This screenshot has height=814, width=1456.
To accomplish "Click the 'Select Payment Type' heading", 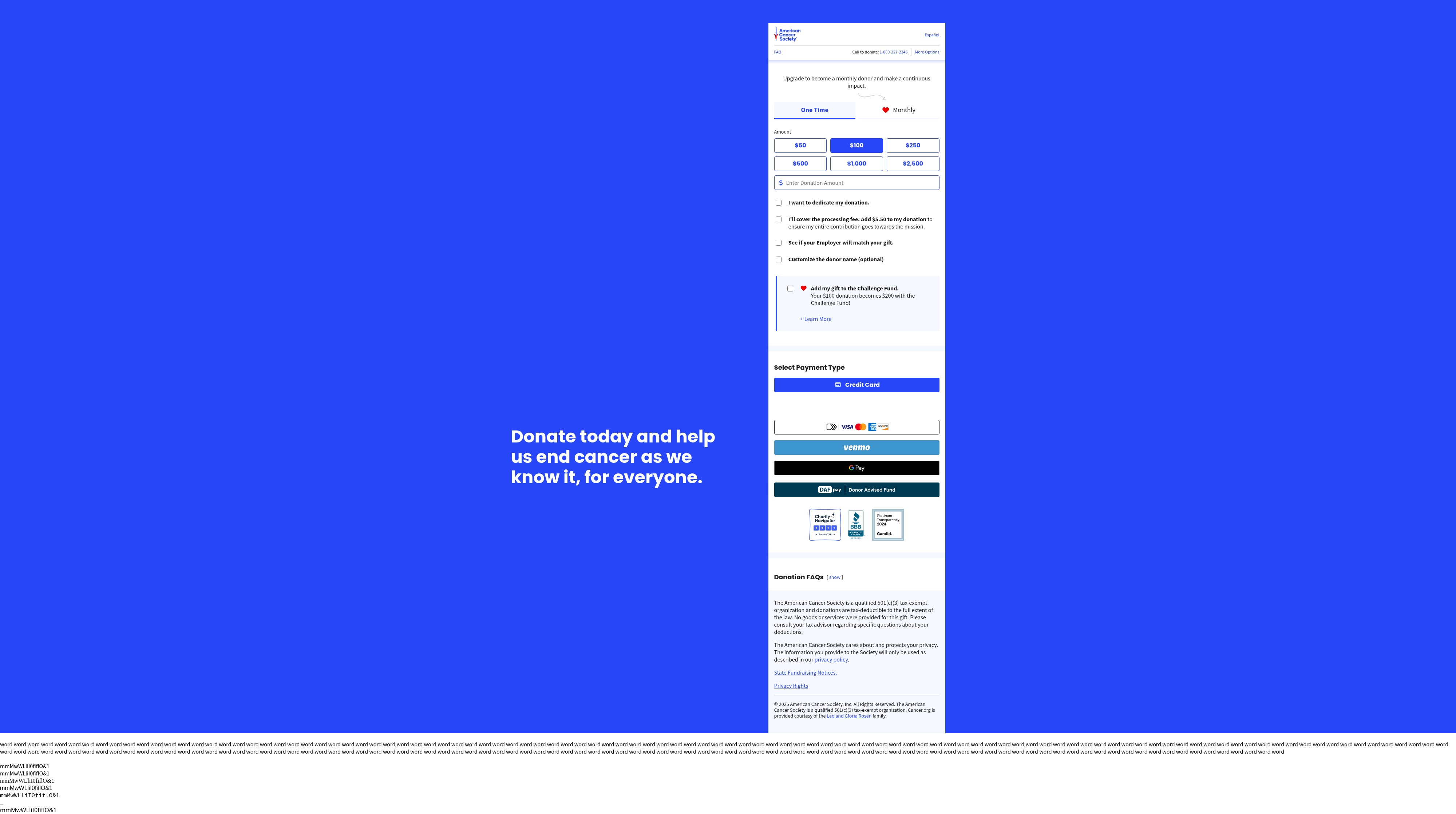I will coord(809,368).
